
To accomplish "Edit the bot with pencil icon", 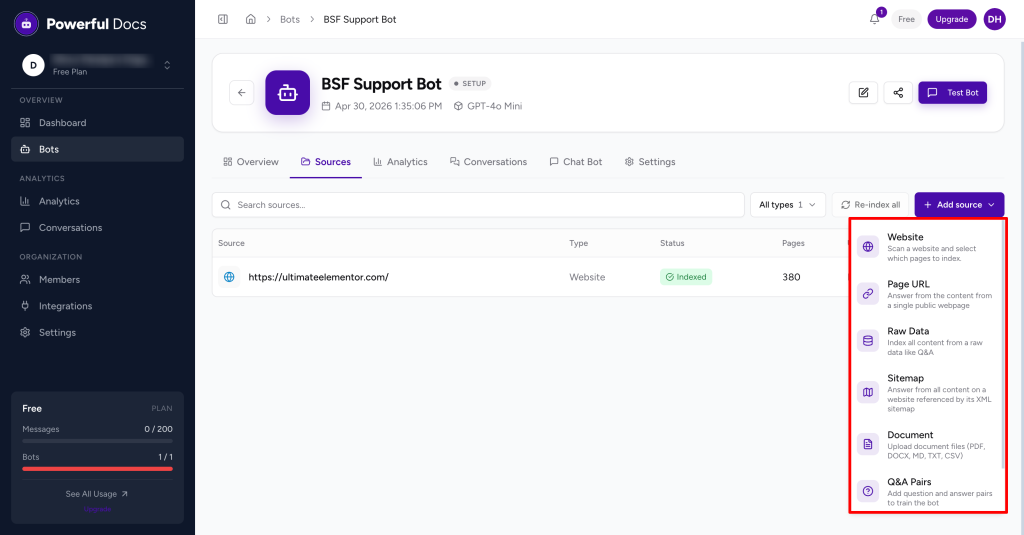I will tap(863, 93).
